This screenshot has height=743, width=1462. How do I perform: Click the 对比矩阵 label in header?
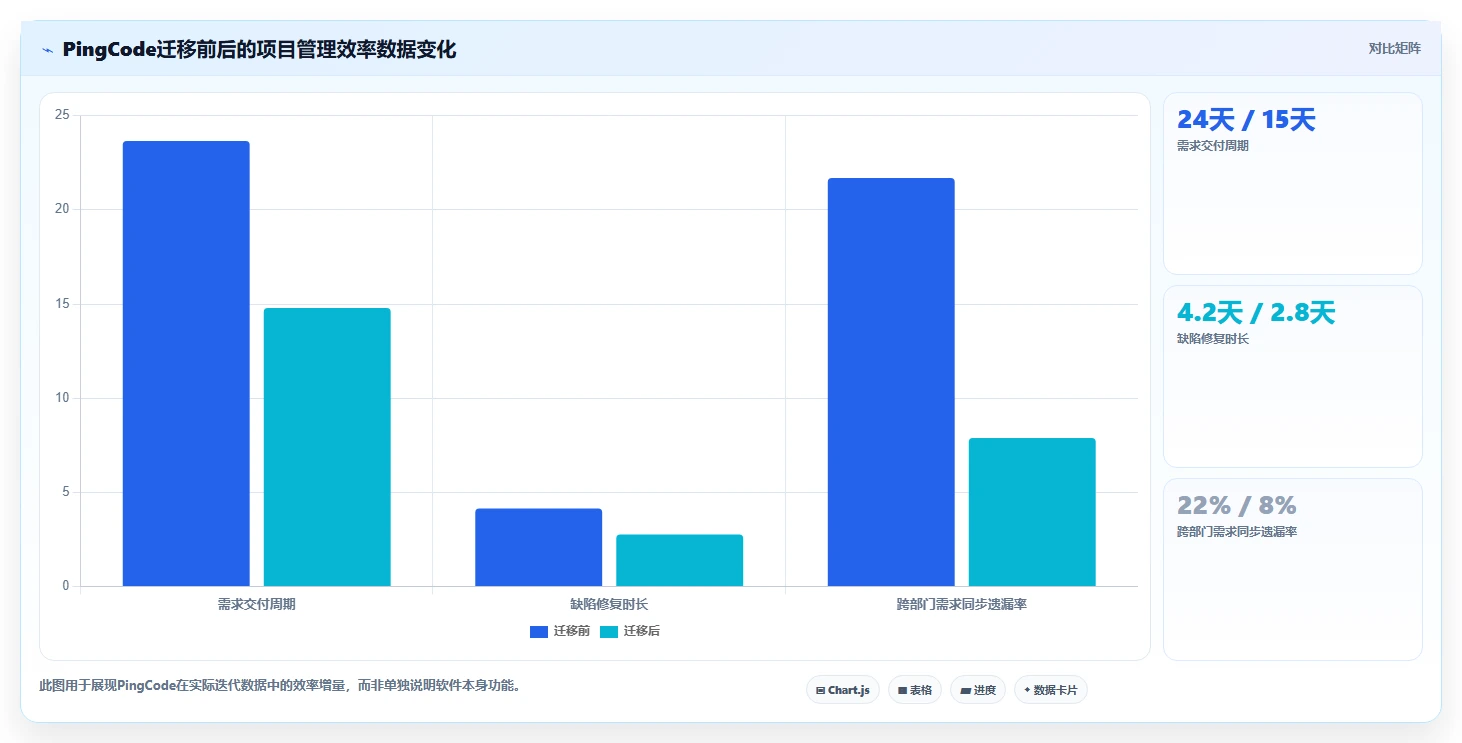point(1394,48)
